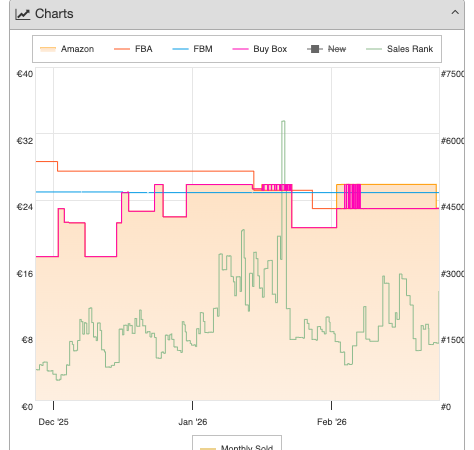The image size is (474, 450).
Task: Collapse the Charts panel with the chevron
Action: click(455, 13)
